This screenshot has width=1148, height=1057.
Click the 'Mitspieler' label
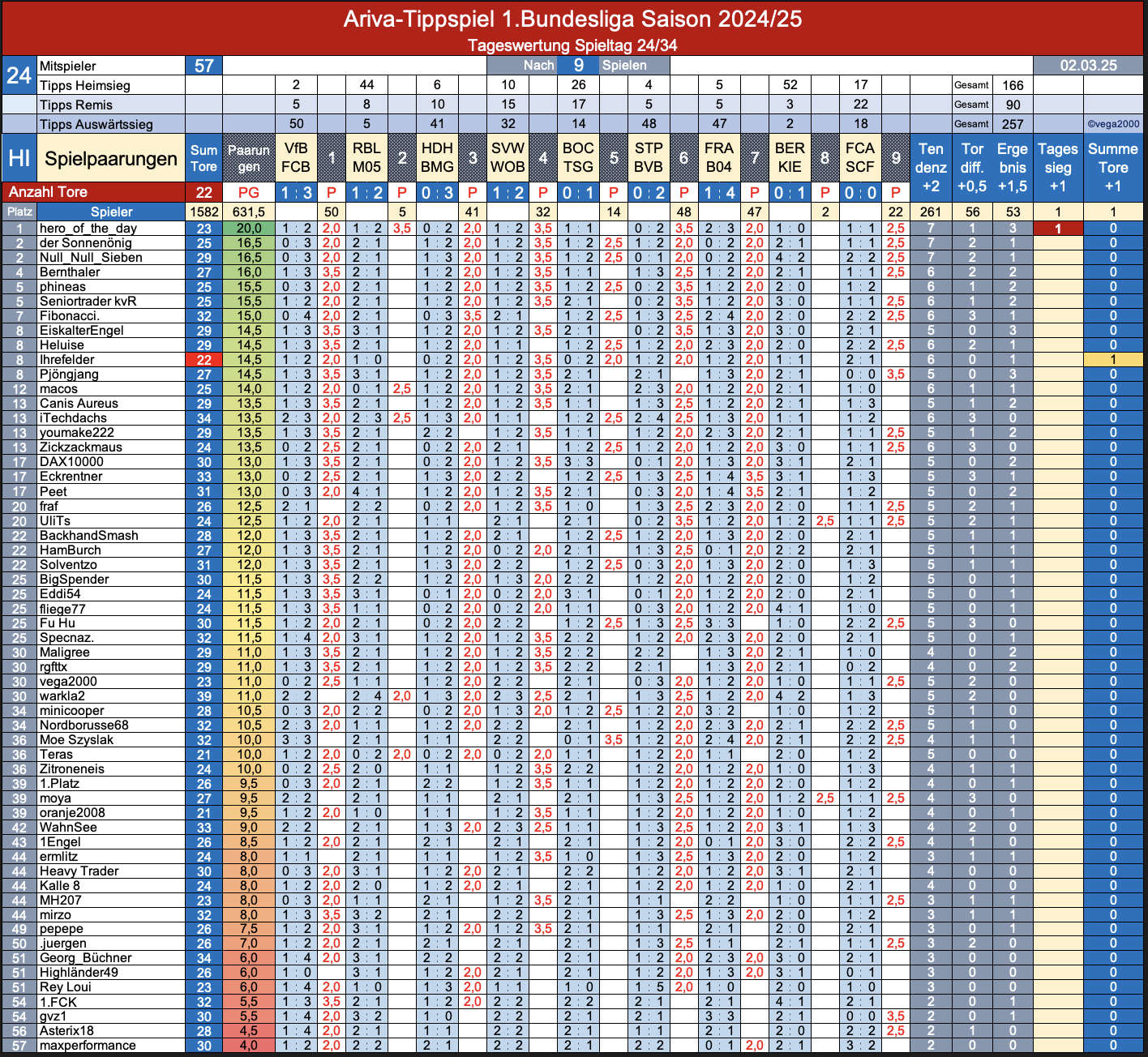68,66
